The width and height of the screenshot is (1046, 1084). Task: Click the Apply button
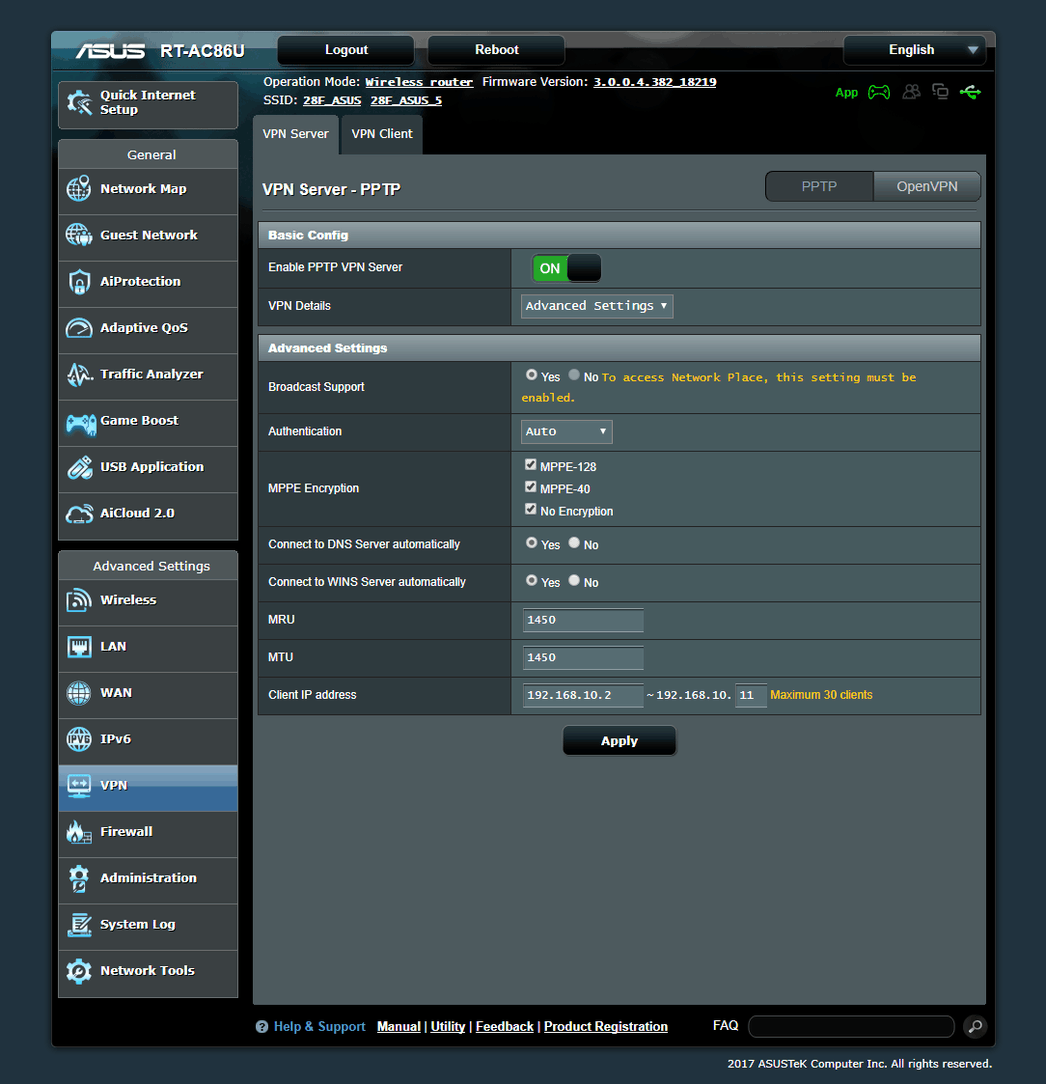tap(619, 741)
